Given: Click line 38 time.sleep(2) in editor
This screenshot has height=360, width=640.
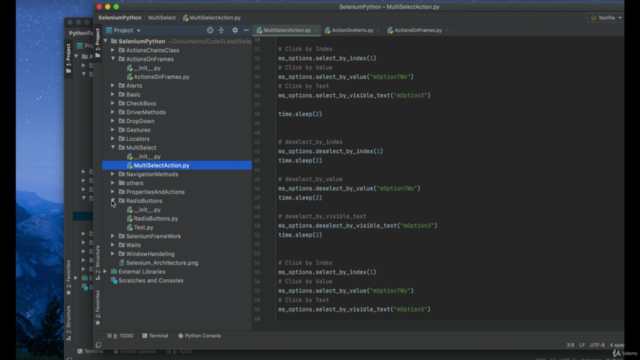Looking at the screenshot, I should [x=300, y=114].
